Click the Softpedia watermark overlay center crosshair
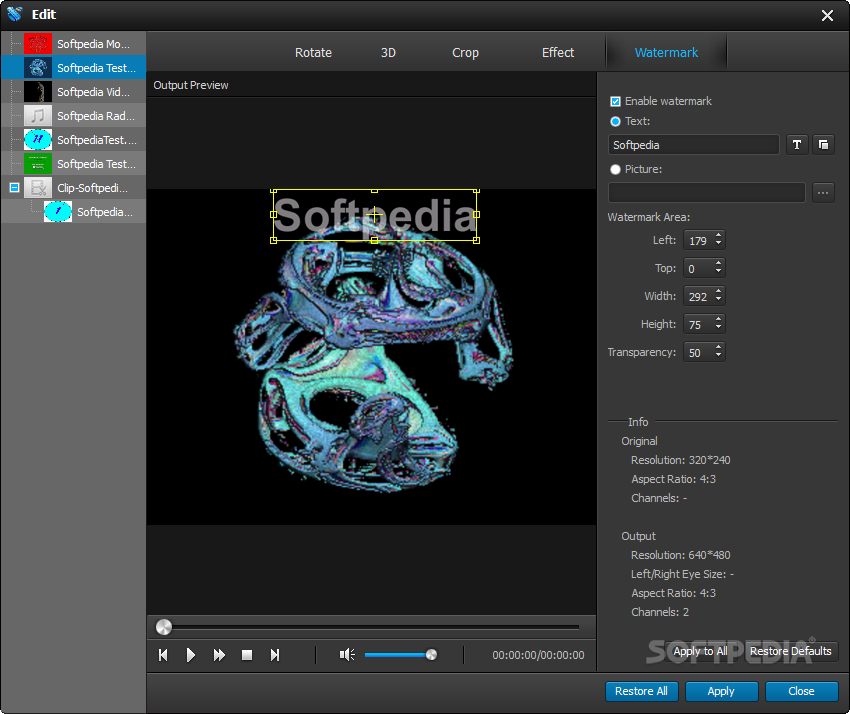This screenshot has width=850, height=714. pyautogui.click(x=375, y=215)
